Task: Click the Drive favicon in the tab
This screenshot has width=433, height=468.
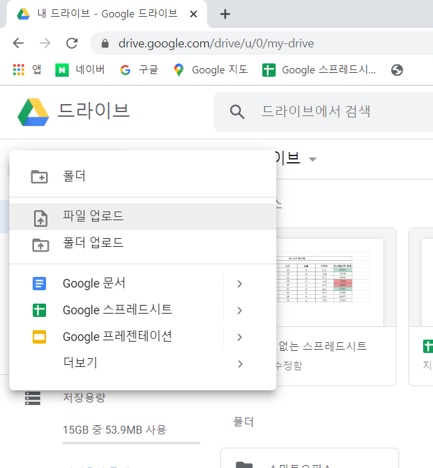Action: point(23,14)
